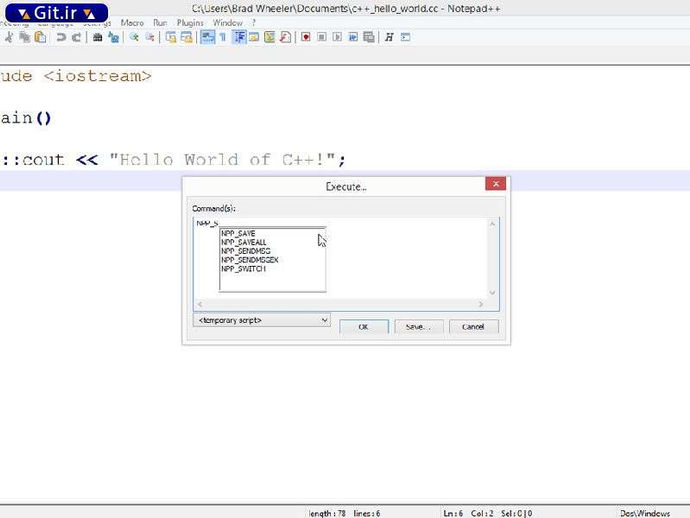Click "lines : 6" in status bar

(x=367, y=513)
